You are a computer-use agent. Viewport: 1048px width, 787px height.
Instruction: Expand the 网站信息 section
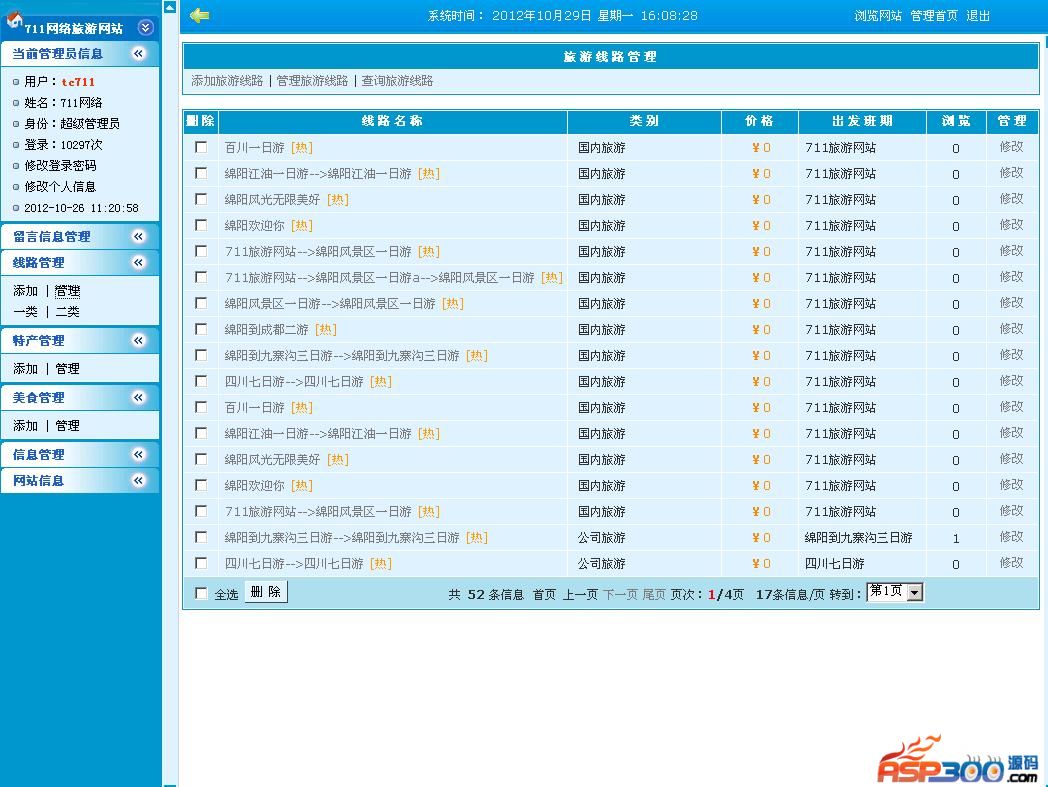pyautogui.click(x=138, y=480)
